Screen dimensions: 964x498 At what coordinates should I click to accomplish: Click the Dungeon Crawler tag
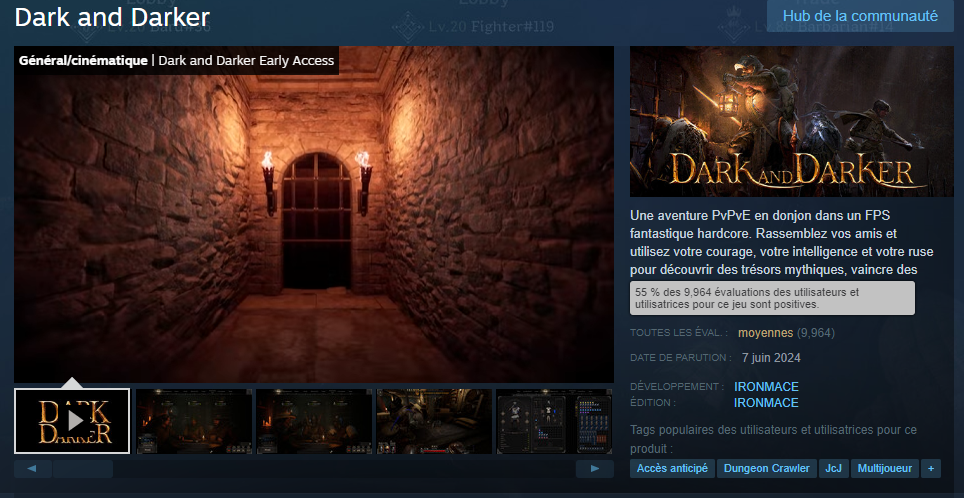pos(767,468)
